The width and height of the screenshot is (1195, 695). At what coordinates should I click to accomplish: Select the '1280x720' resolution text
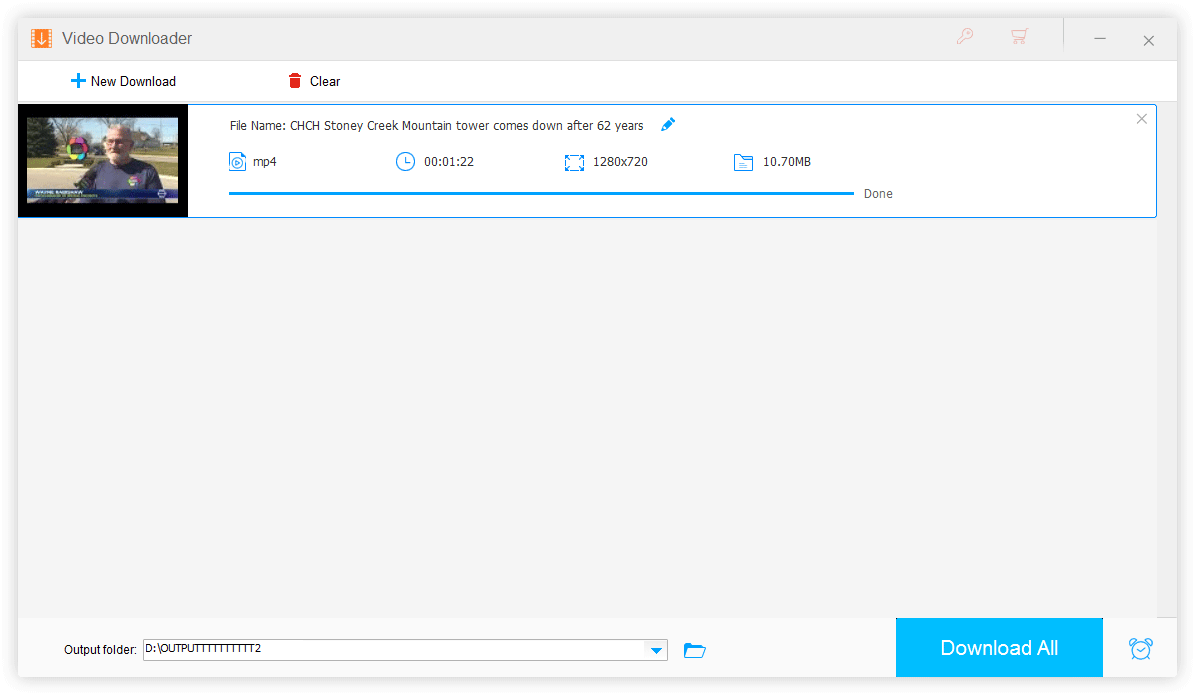point(620,162)
